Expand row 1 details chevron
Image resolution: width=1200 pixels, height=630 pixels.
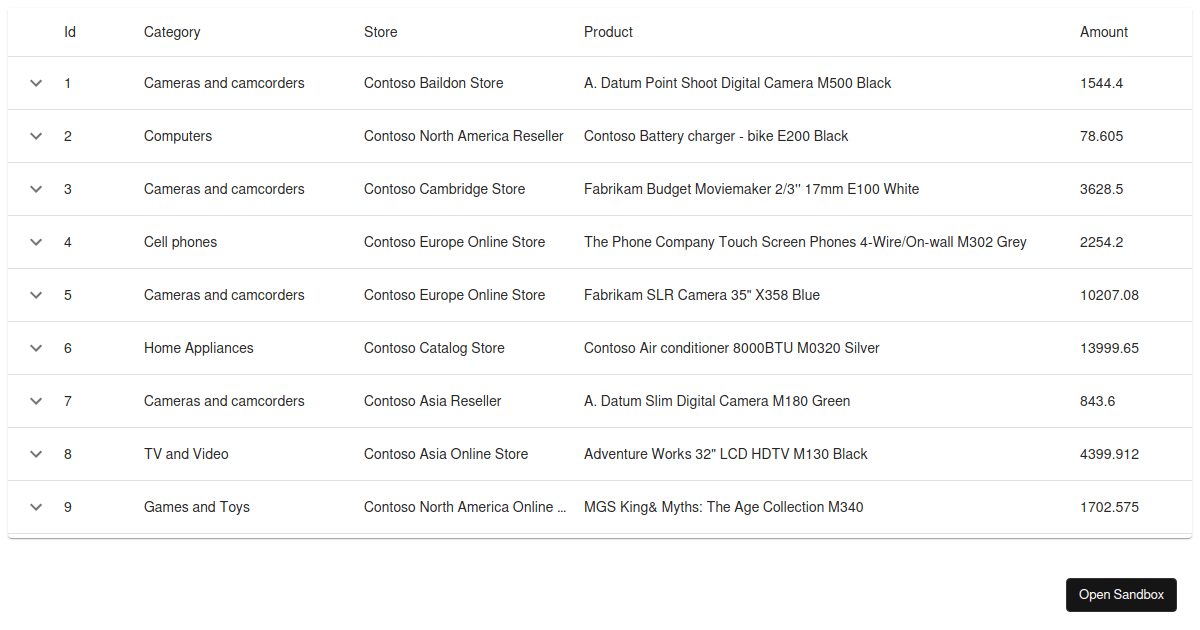[x=36, y=83]
